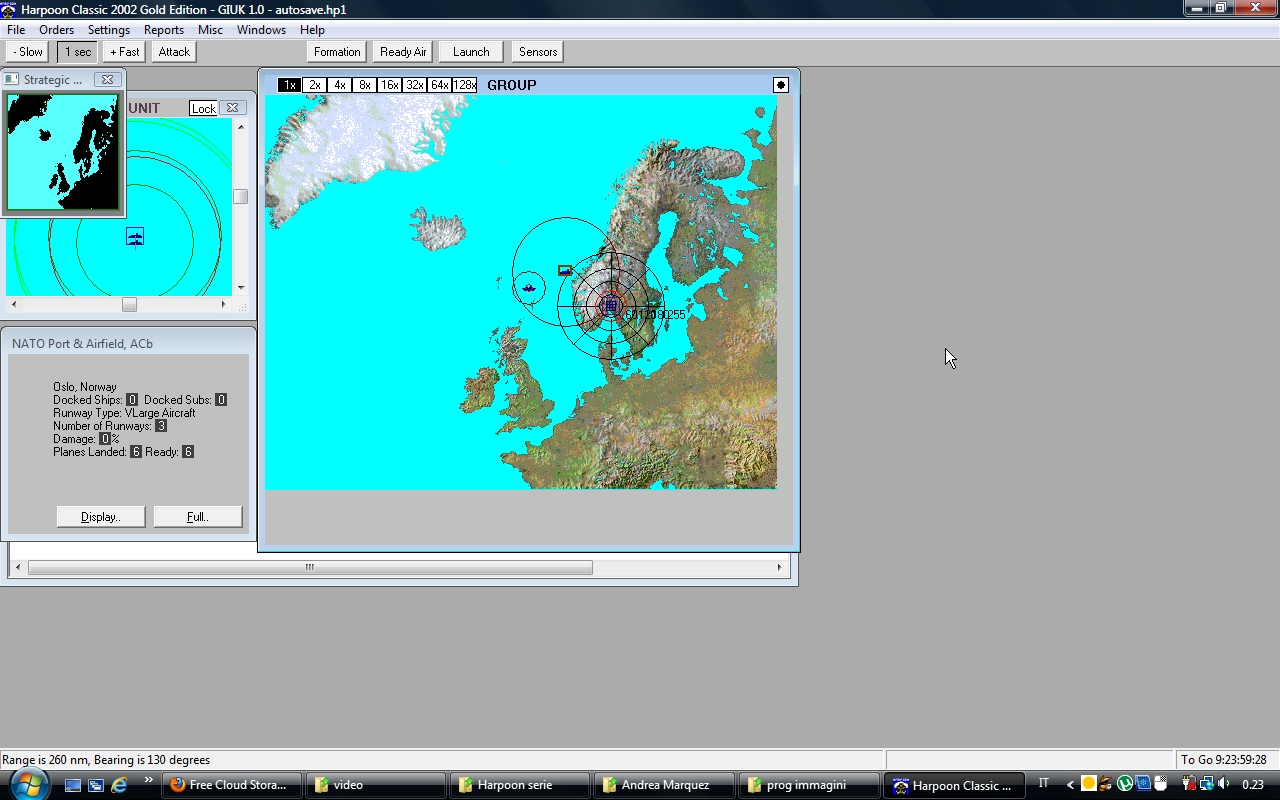Close the Strategic map window
Image resolution: width=1280 pixels, height=800 pixels.
point(107,79)
